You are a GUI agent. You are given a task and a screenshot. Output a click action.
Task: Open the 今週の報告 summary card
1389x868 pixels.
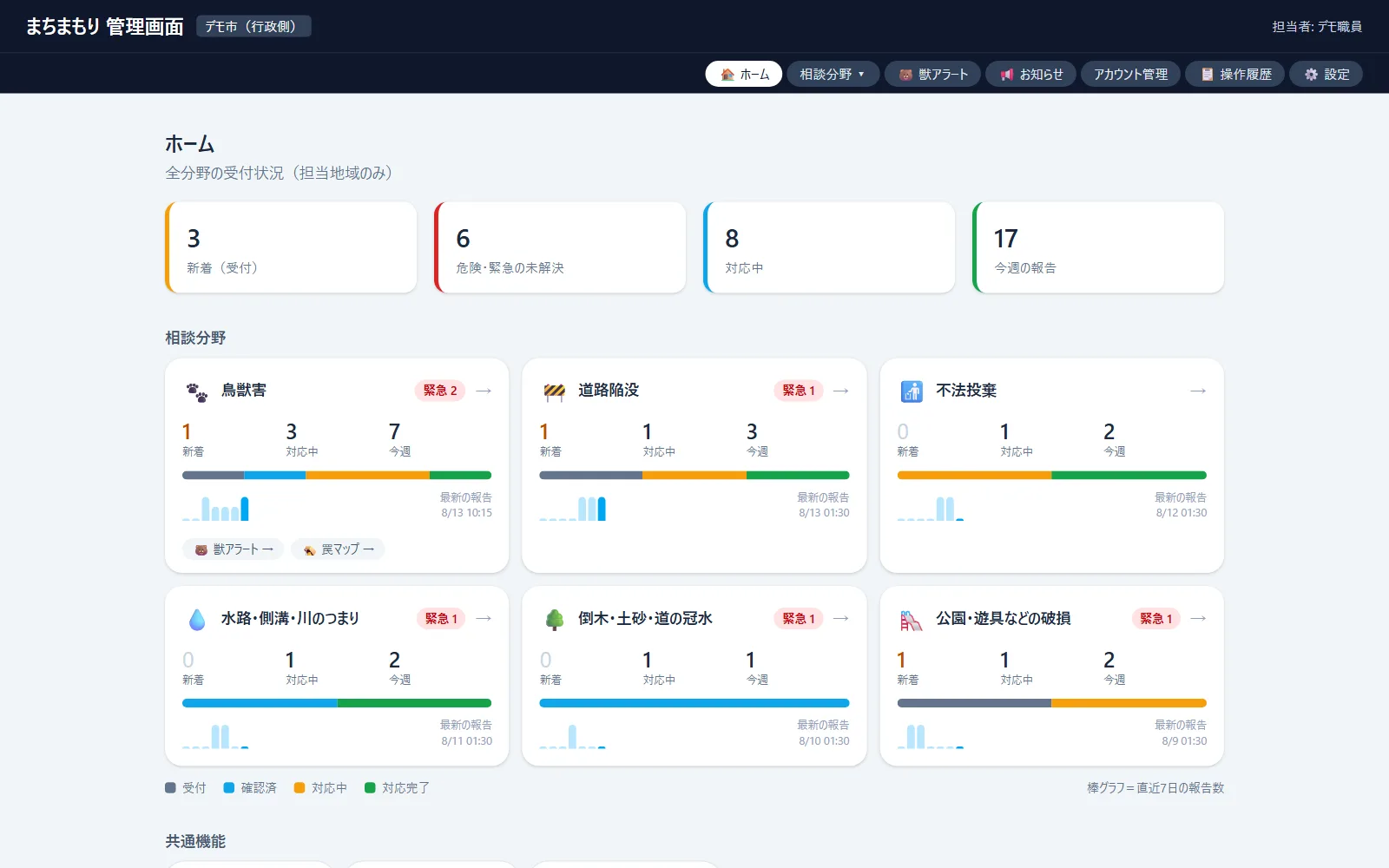pos(1098,247)
